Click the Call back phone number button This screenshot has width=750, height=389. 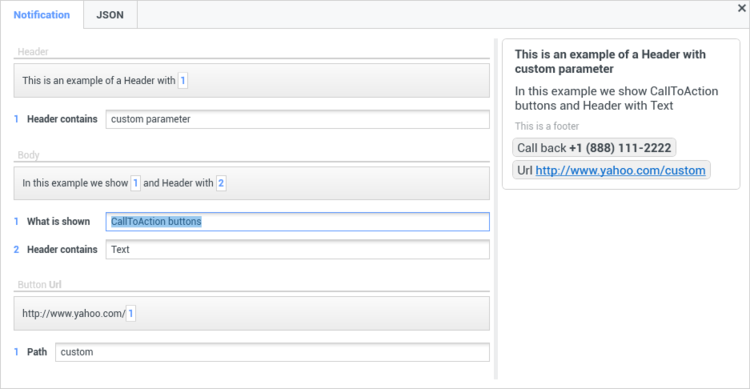tap(594, 148)
